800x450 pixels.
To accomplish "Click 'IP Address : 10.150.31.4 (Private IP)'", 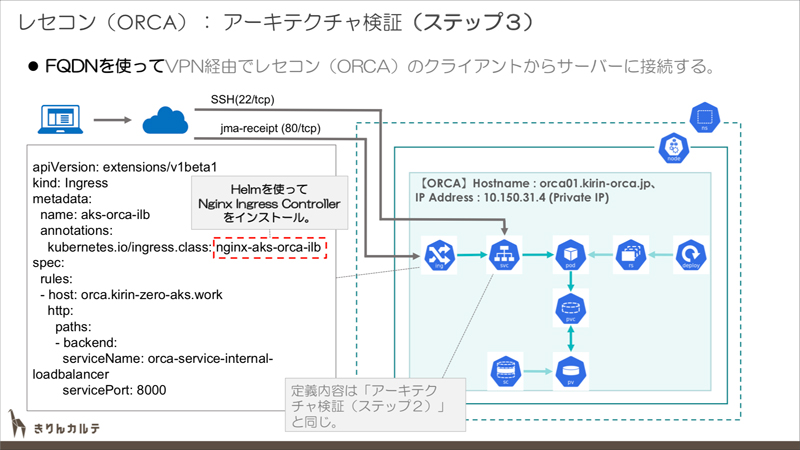I will click(x=512, y=197).
